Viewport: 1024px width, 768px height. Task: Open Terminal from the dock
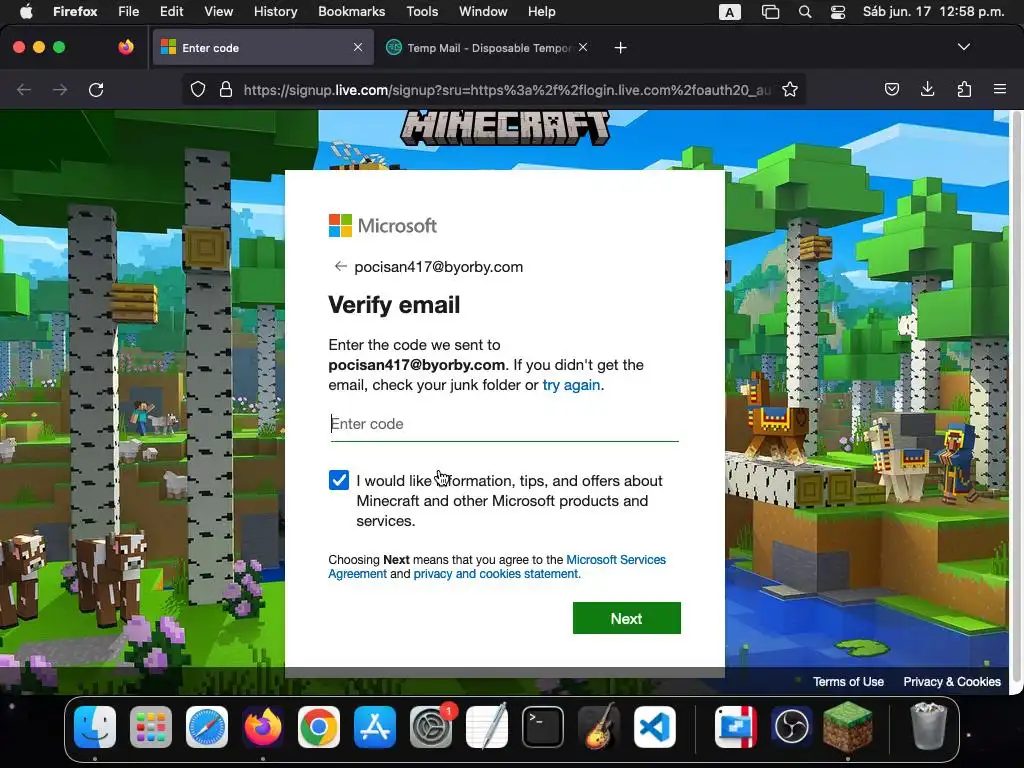543,726
